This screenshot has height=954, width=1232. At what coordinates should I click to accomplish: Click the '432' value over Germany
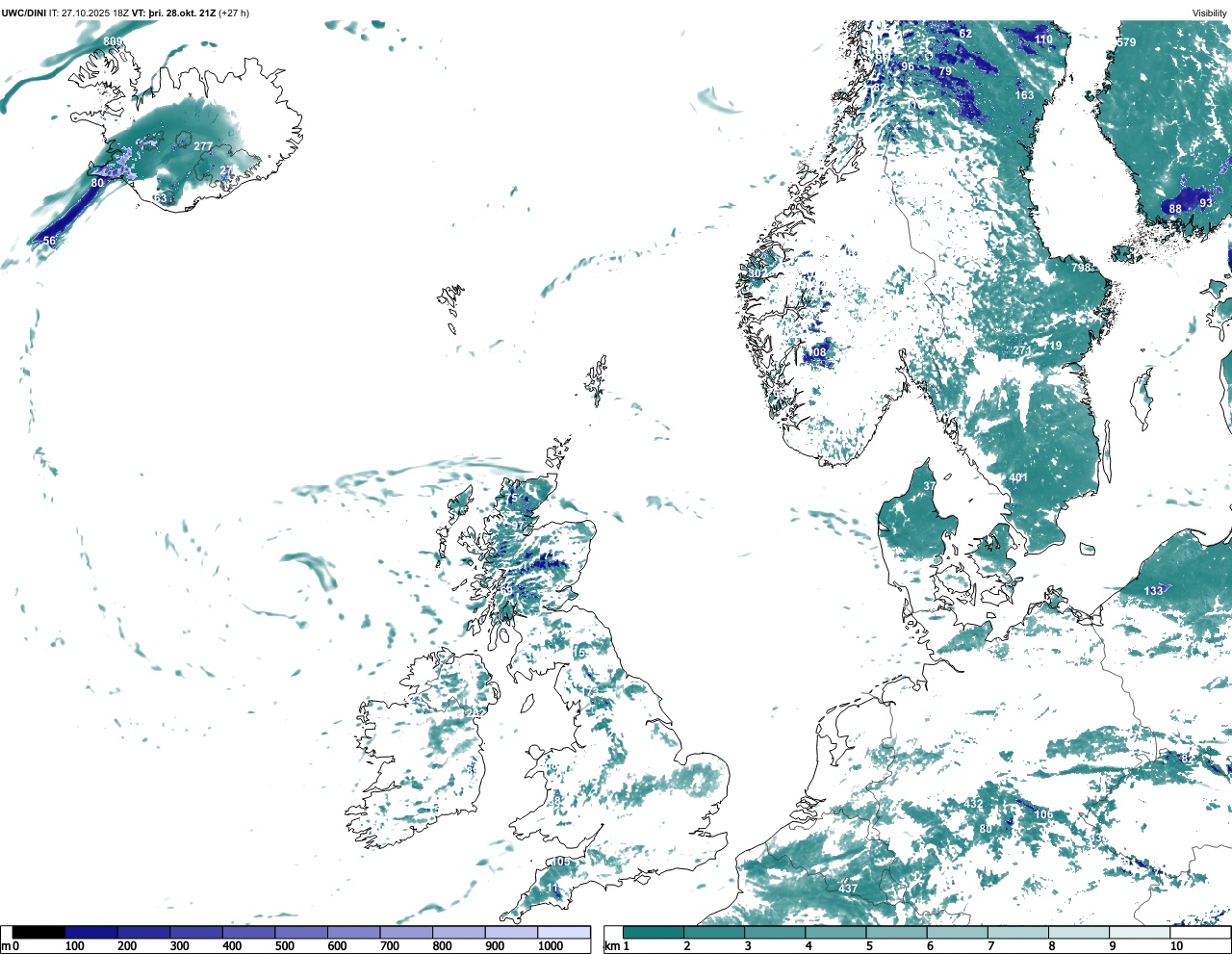[x=974, y=803]
